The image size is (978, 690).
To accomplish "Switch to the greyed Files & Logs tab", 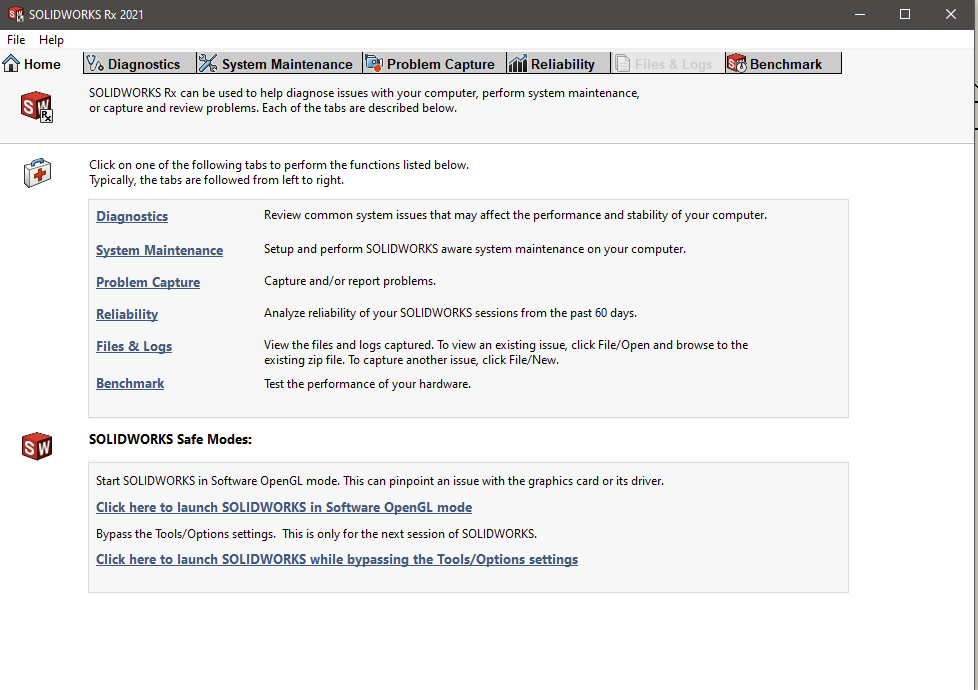I will 667,64.
